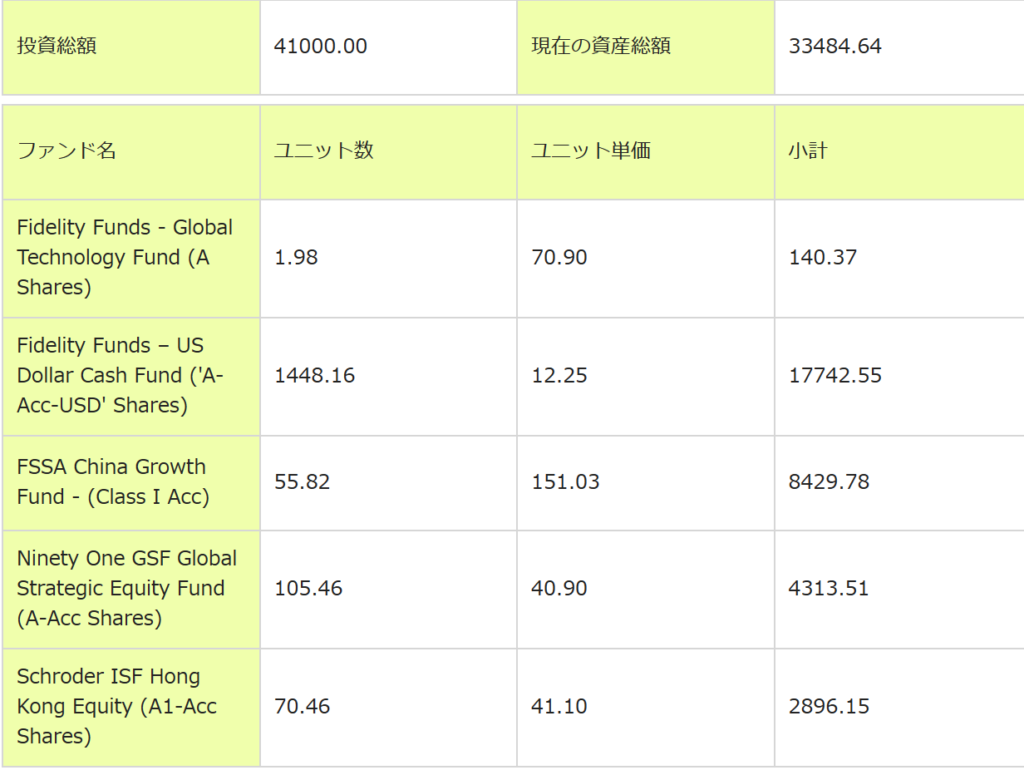The height and width of the screenshot is (770, 1024).
Task: Click the 小計 column header
Action: point(808,151)
